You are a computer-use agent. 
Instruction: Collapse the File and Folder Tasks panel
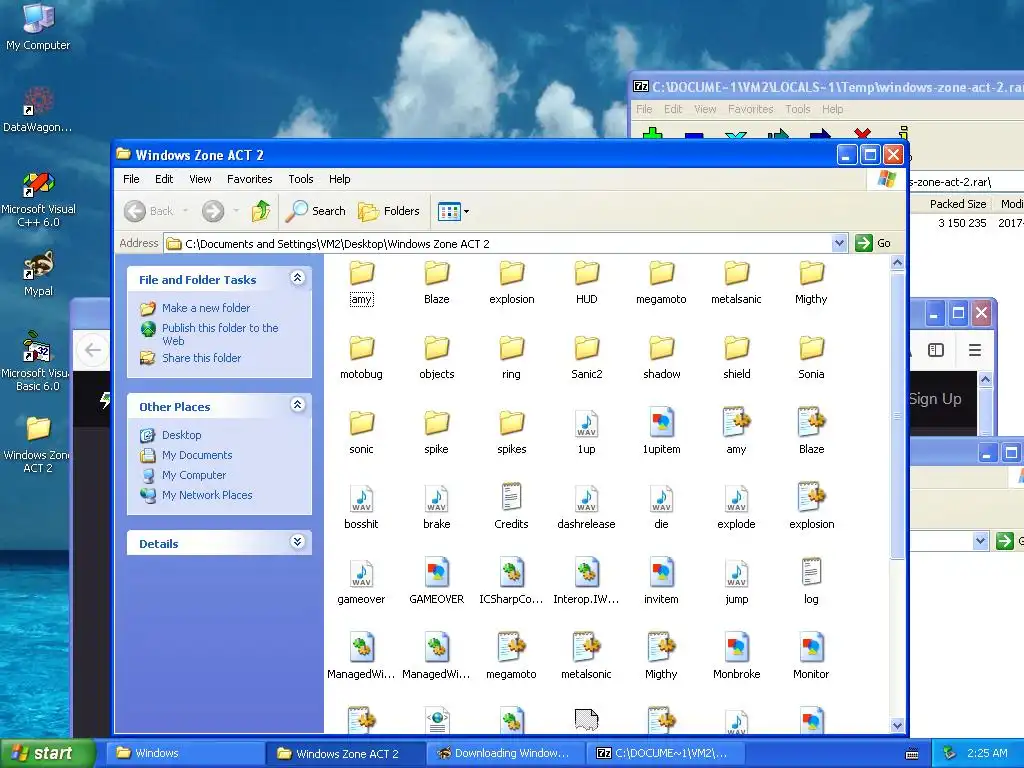pyautogui.click(x=297, y=278)
